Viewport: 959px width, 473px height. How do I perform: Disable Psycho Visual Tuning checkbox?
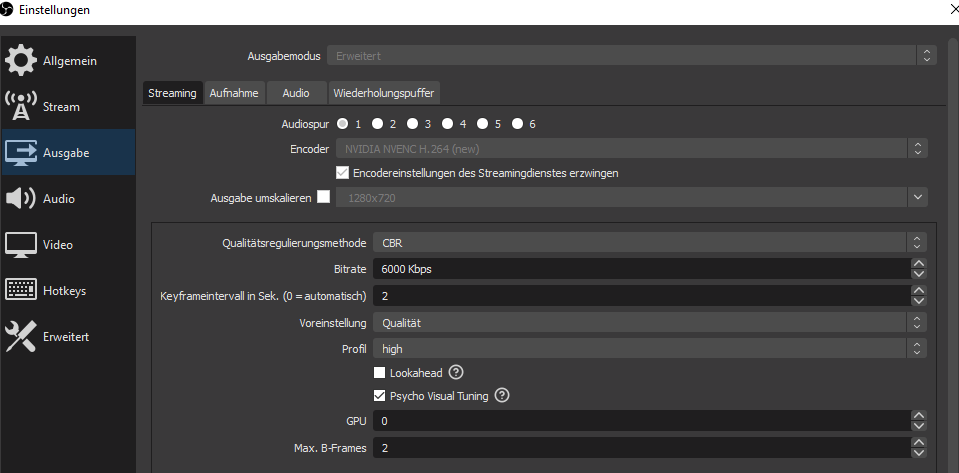point(380,396)
